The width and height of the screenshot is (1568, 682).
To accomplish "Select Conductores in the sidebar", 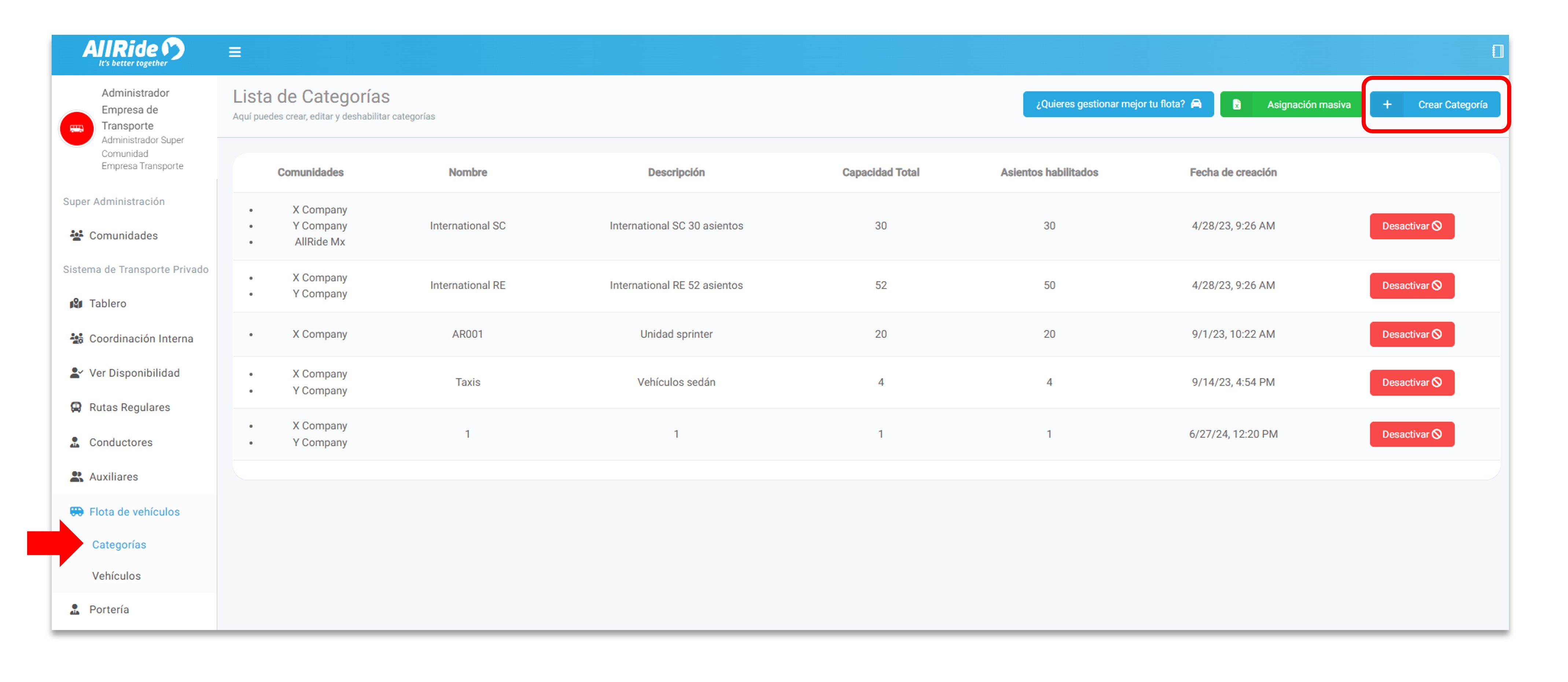I will point(121,442).
